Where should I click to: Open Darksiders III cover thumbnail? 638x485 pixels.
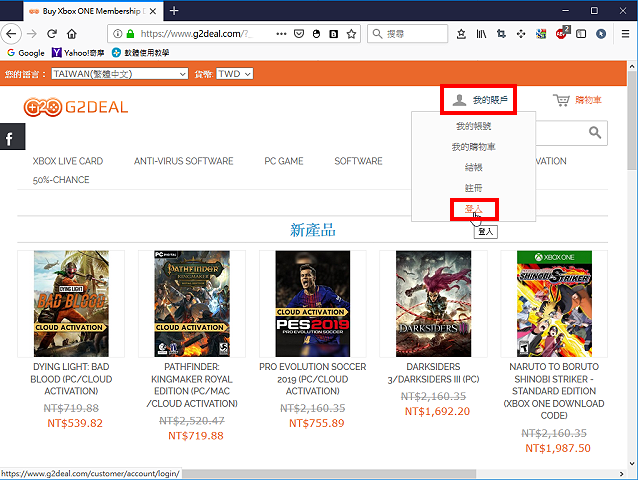point(433,304)
